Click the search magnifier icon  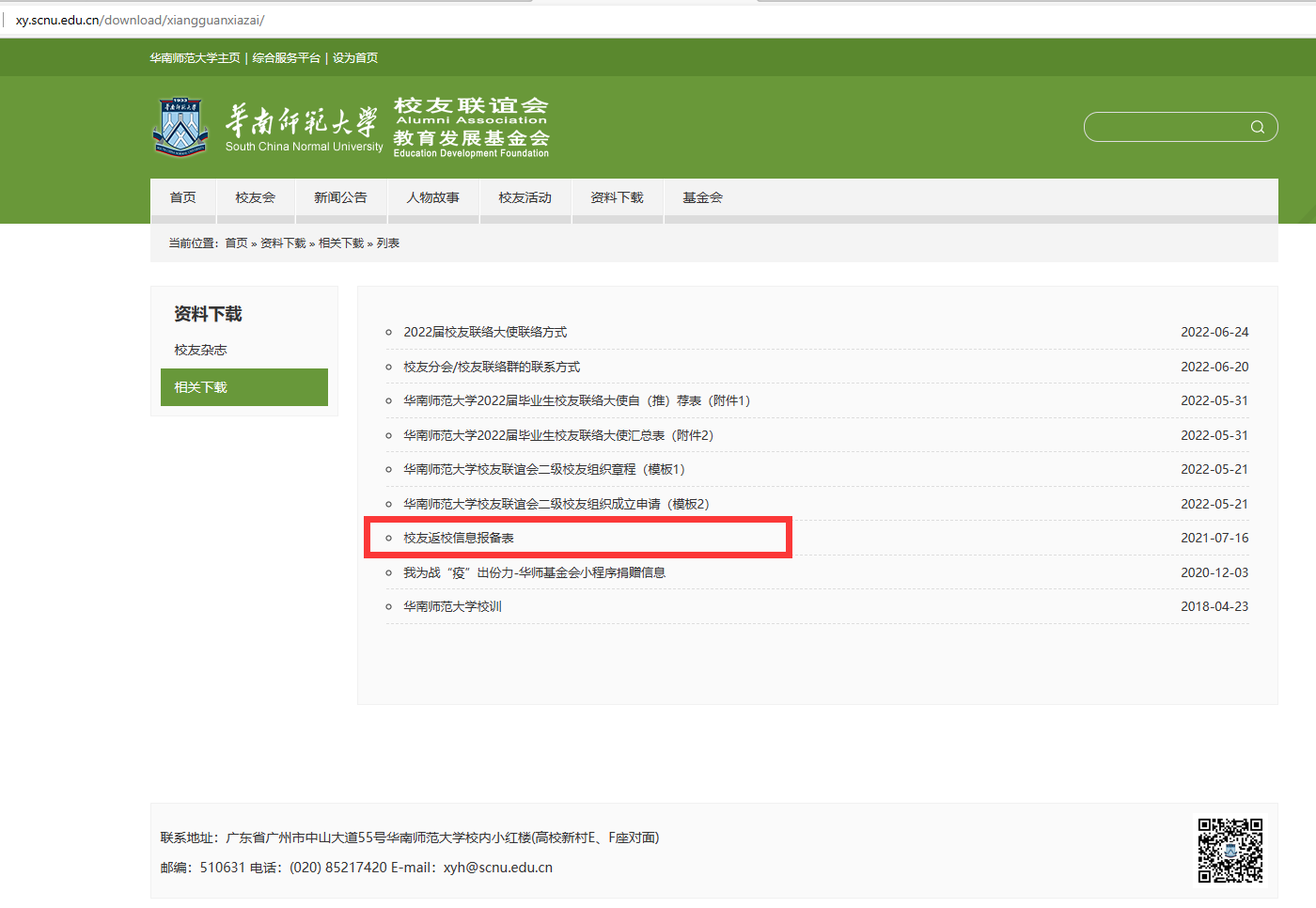coord(1257,126)
